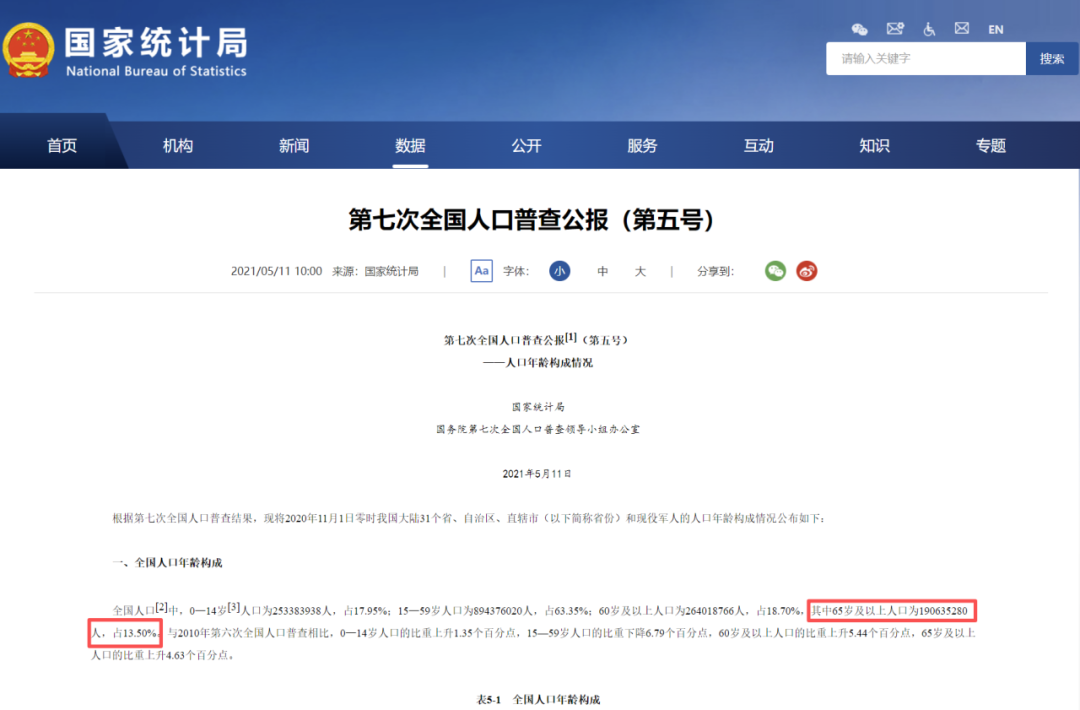Click the section heading 一、全国人口年龄构成
This screenshot has width=1080, height=710.
167,563
